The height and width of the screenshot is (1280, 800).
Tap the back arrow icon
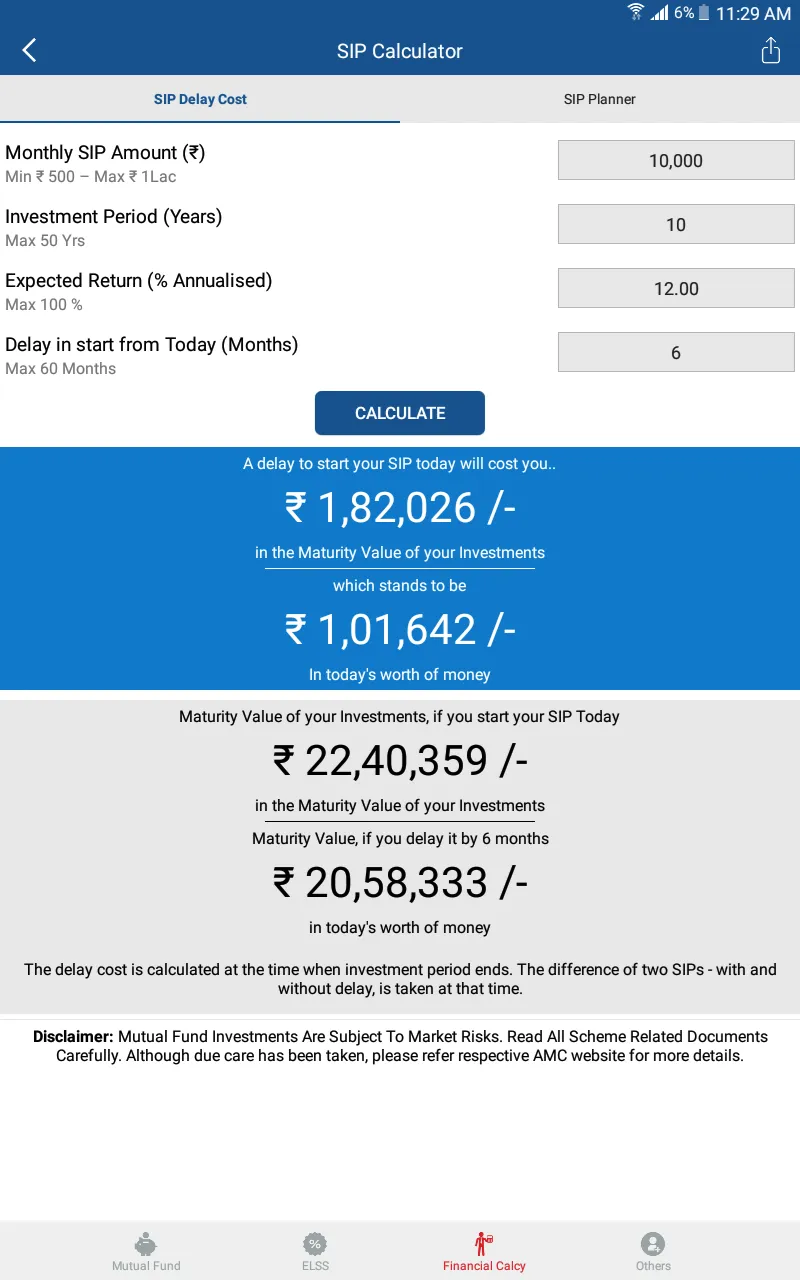click(x=28, y=50)
